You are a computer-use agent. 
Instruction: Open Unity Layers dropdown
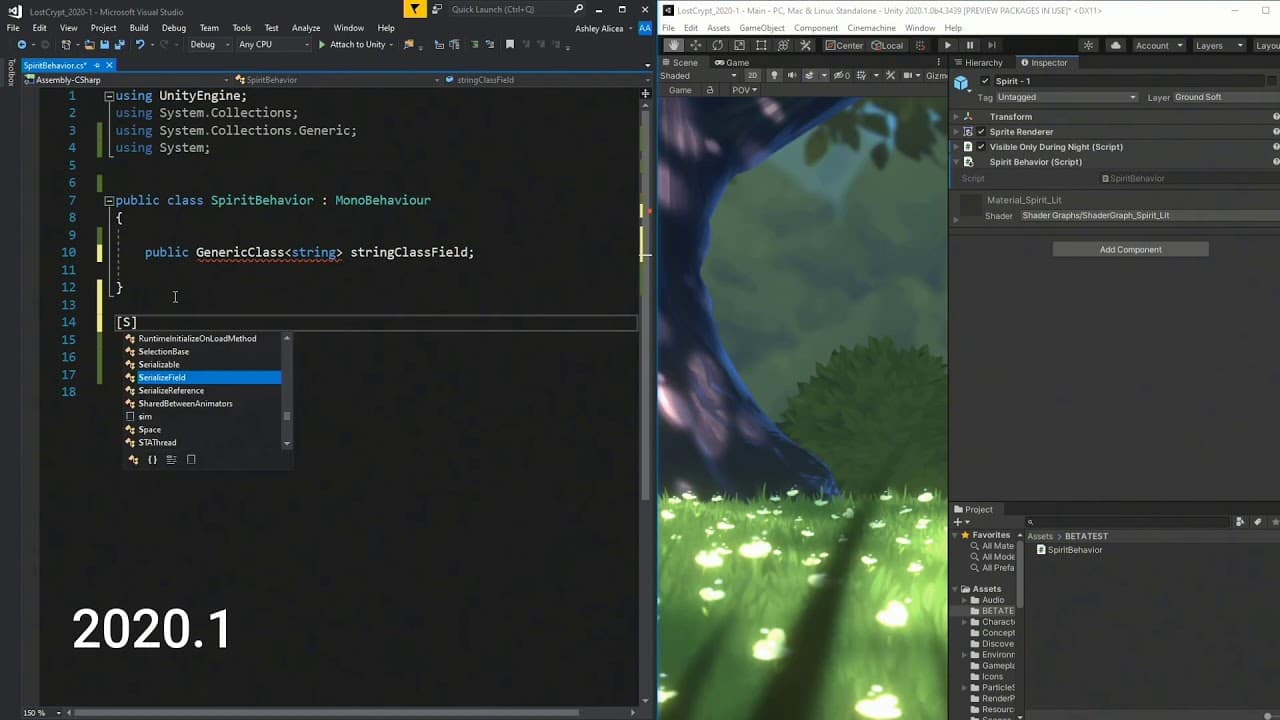point(1218,45)
